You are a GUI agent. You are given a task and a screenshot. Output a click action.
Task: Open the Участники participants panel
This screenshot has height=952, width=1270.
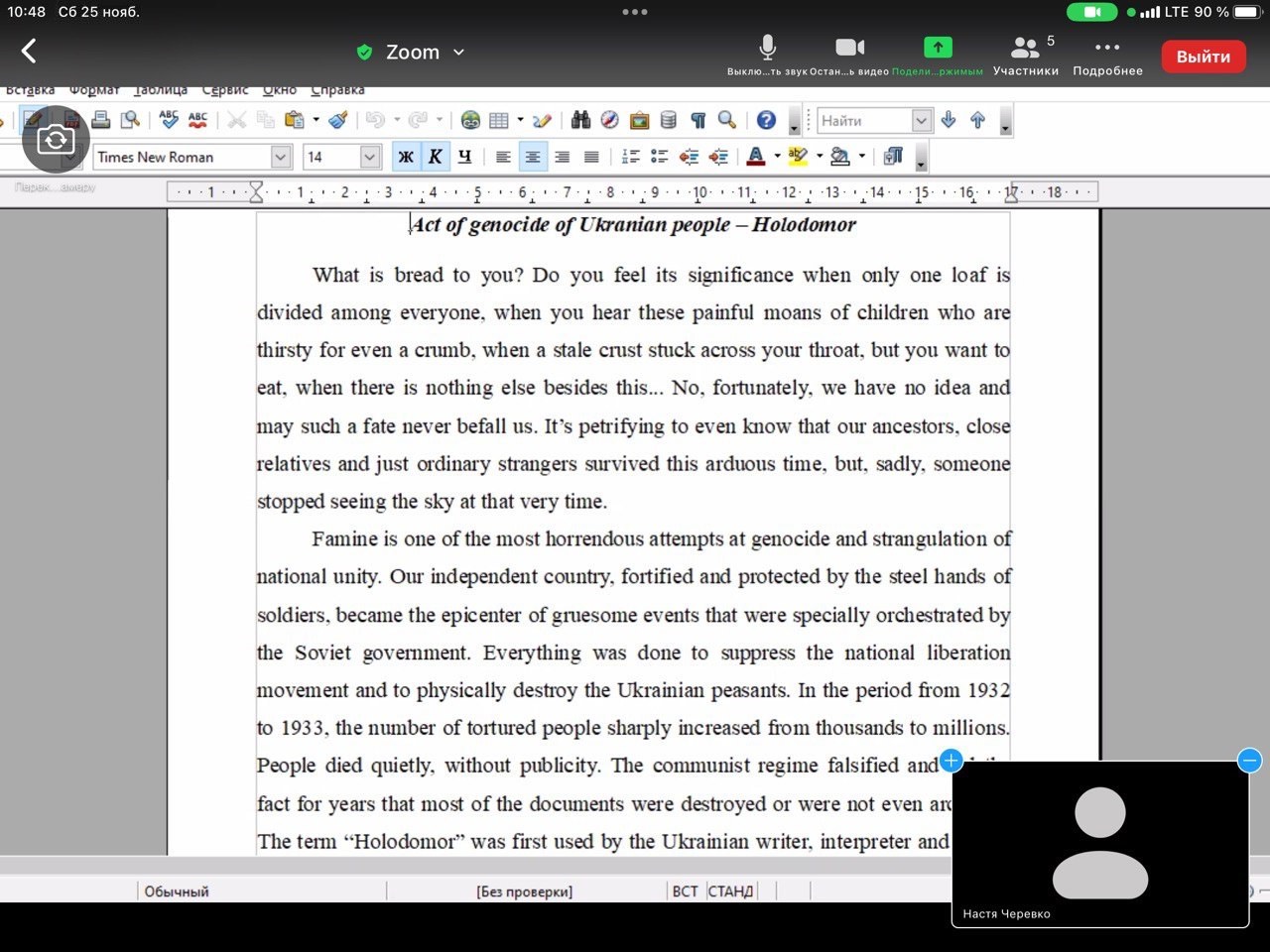[x=1026, y=56]
